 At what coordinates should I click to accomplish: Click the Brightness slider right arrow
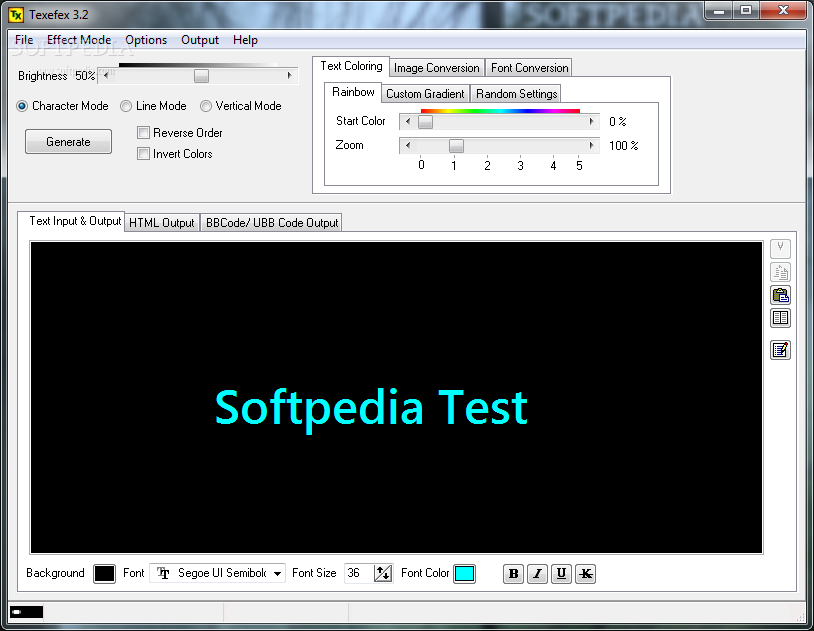(x=289, y=76)
